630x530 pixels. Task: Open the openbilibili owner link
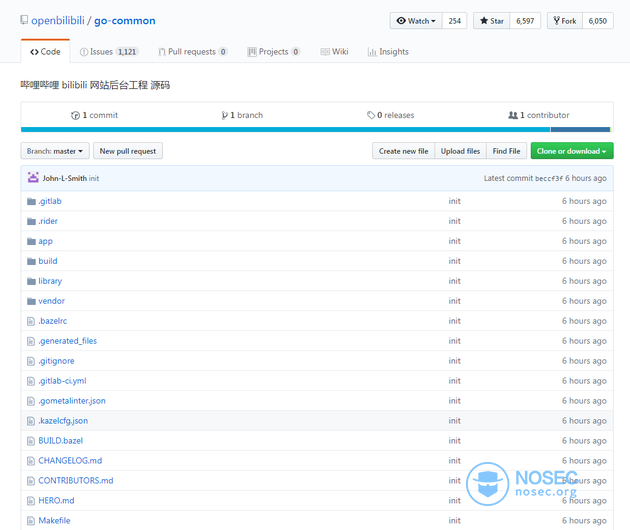[58, 20]
